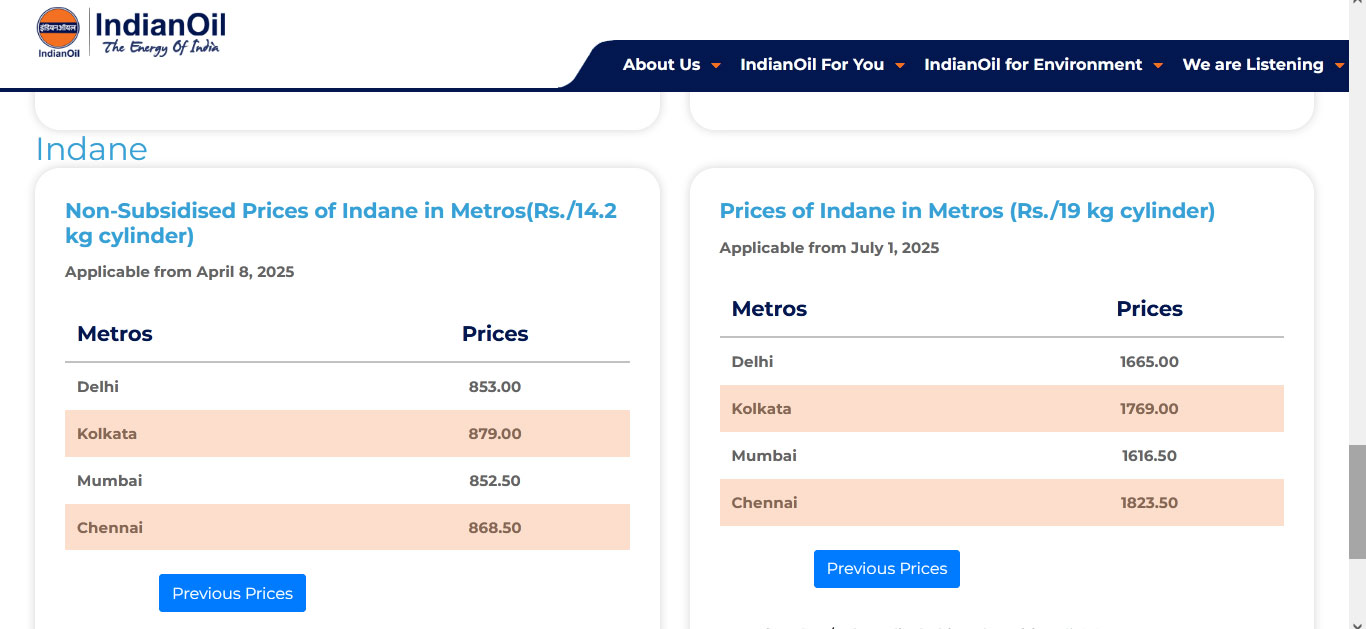Click the 868.50 price value
Viewport: 1366px width, 629px height.
coord(495,528)
